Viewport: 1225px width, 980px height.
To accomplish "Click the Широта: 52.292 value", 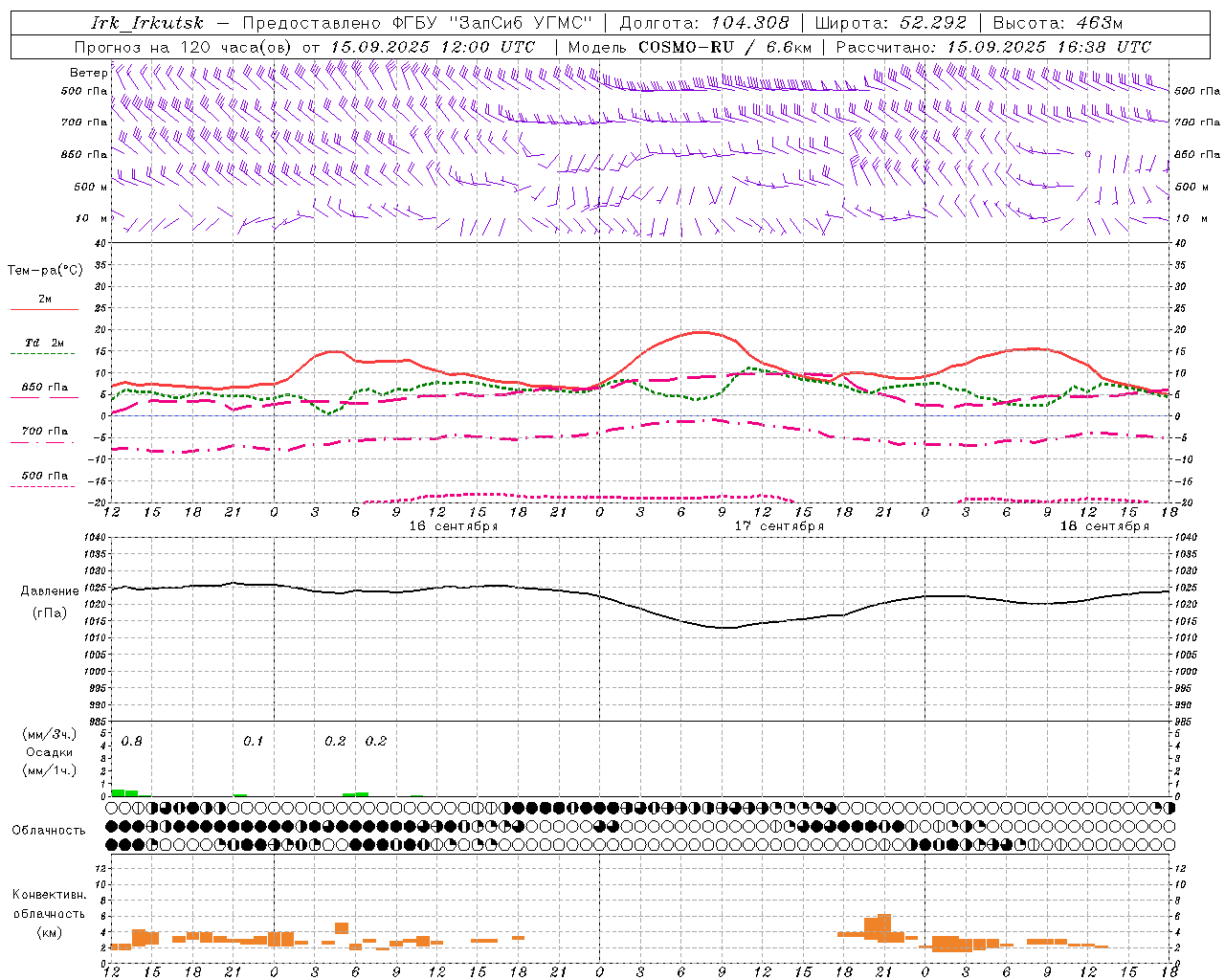I will [x=893, y=23].
